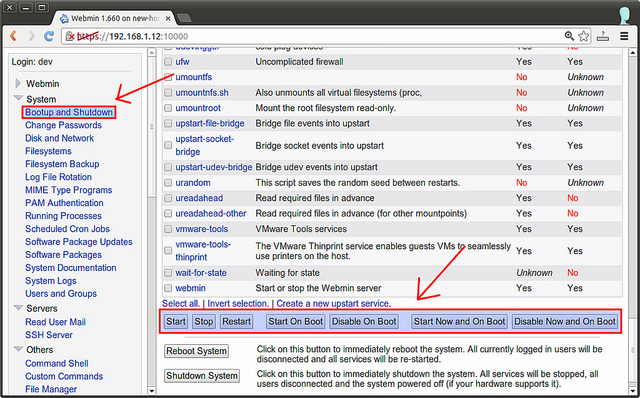The image size is (640, 398).
Task: Tick the upstart-file-bridge checkbox
Action: (168, 124)
